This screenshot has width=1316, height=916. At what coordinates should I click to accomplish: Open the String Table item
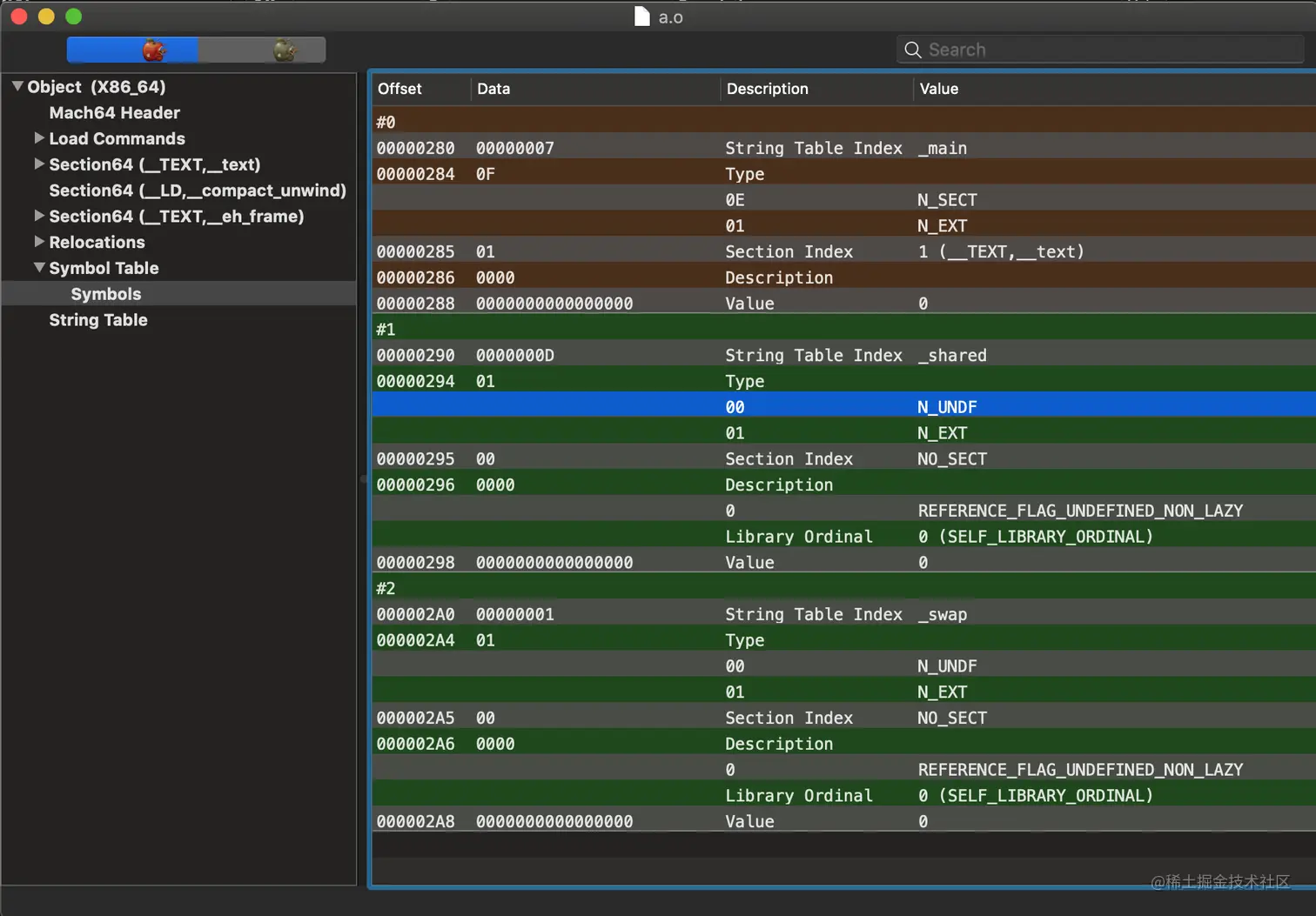coord(98,320)
